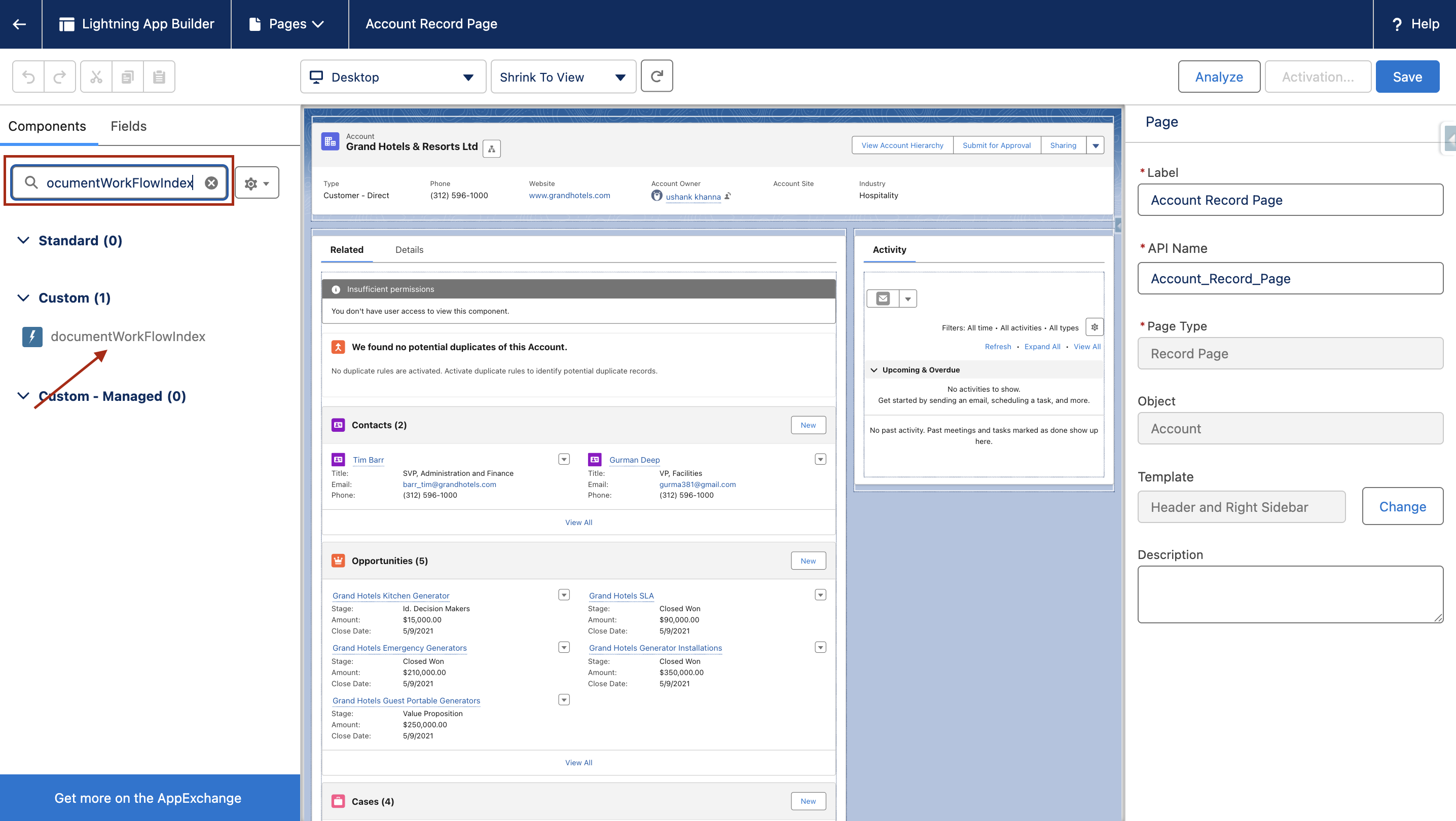Image resolution: width=1456 pixels, height=821 pixels.
Task: Go back using the left arrow icon
Action: tap(20, 24)
